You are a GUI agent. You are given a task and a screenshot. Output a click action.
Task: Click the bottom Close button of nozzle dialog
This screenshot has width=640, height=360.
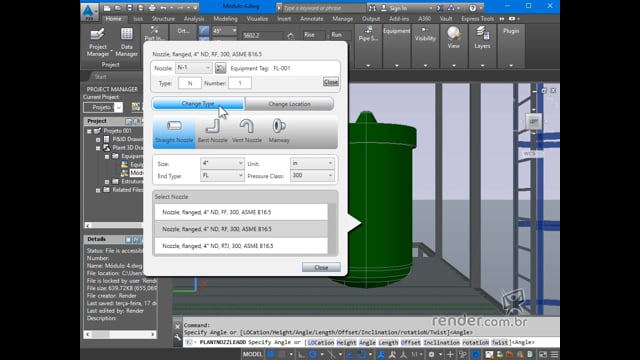pos(321,267)
